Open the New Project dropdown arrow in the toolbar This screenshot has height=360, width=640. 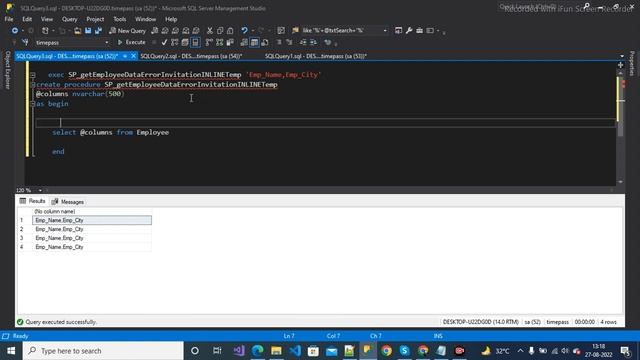click(x=53, y=31)
